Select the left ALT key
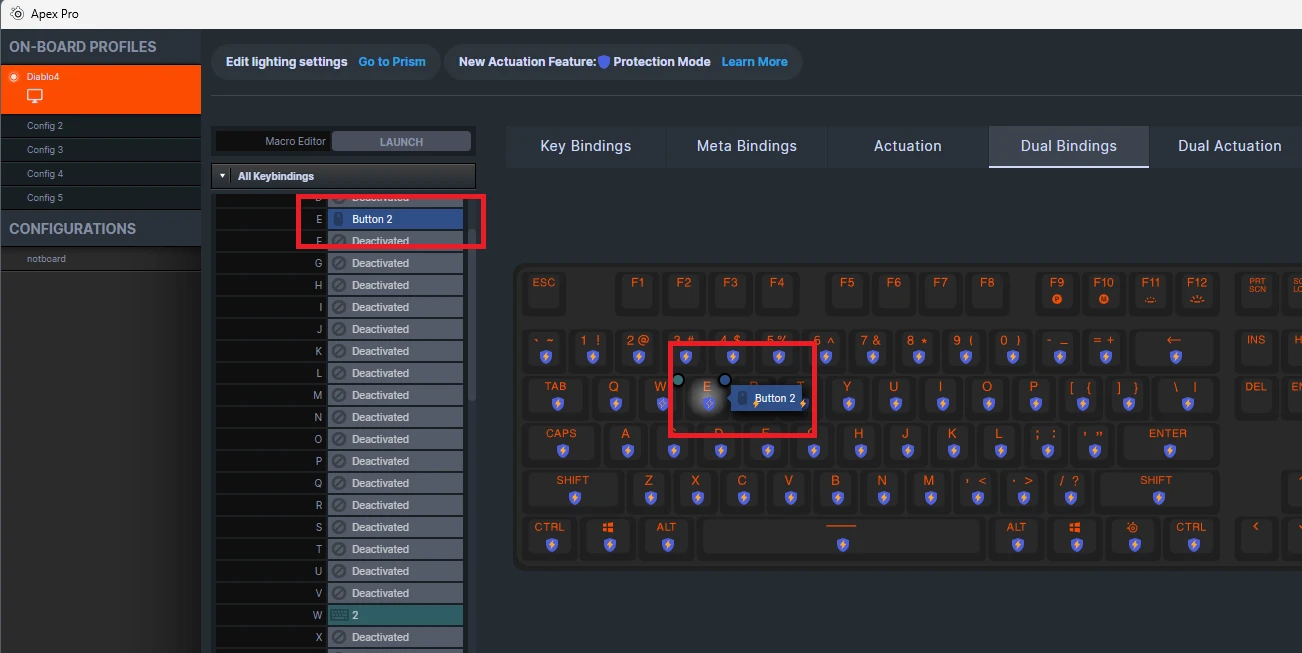The height and width of the screenshot is (653, 1302). tap(666, 537)
